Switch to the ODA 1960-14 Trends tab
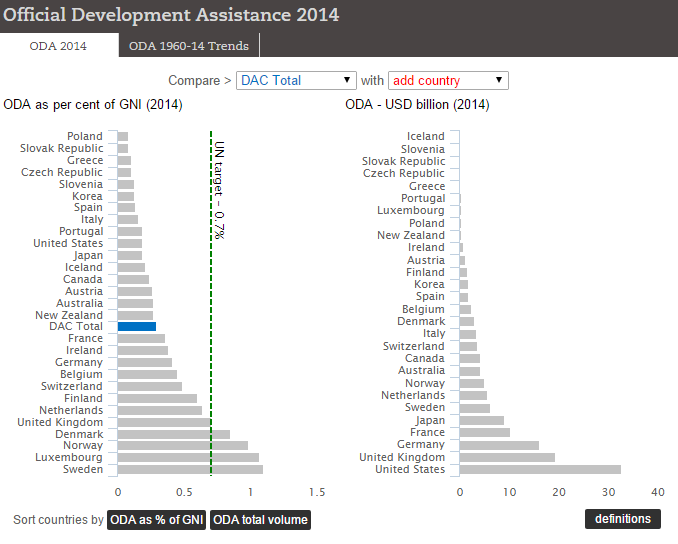The width and height of the screenshot is (678, 544). coord(189,46)
